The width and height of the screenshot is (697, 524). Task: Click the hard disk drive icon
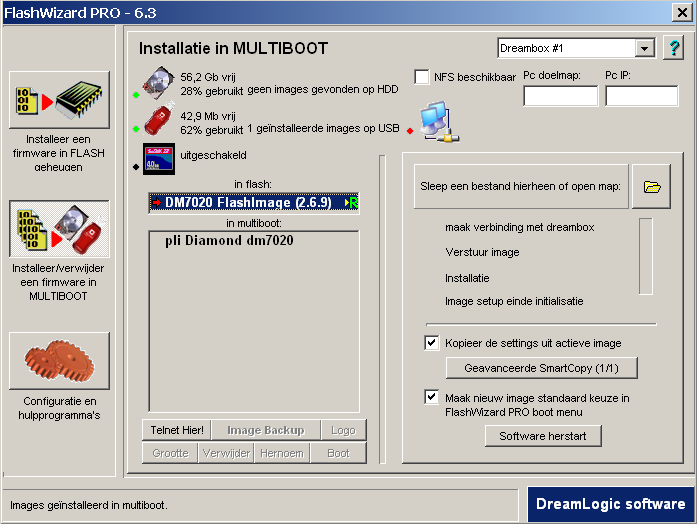[159, 82]
